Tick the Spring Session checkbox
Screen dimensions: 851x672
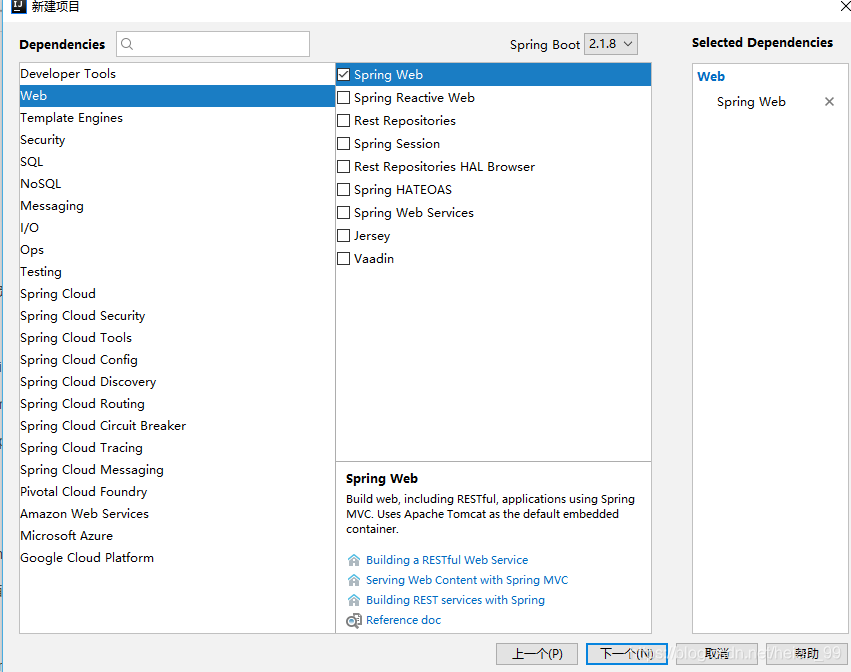point(344,143)
